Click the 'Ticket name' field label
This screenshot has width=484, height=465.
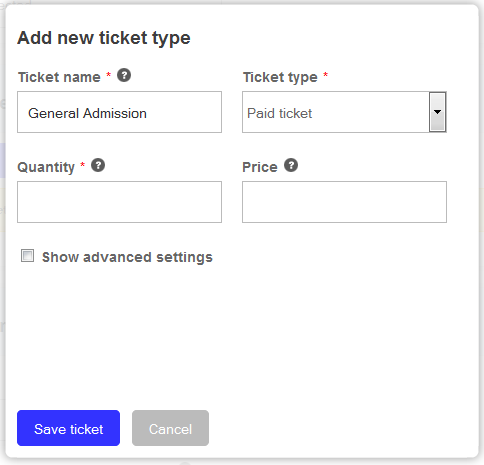[x=59, y=77]
